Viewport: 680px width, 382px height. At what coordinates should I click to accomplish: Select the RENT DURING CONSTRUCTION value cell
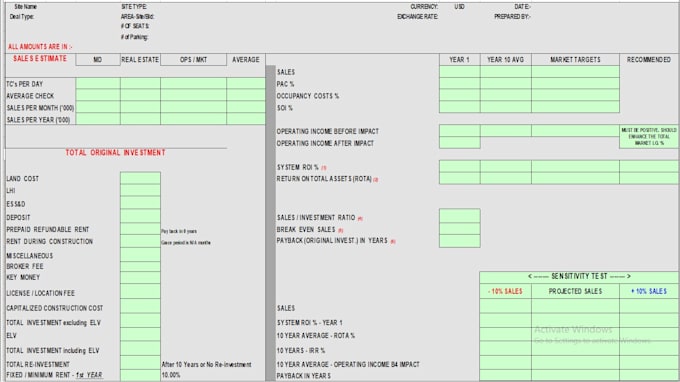point(140,242)
